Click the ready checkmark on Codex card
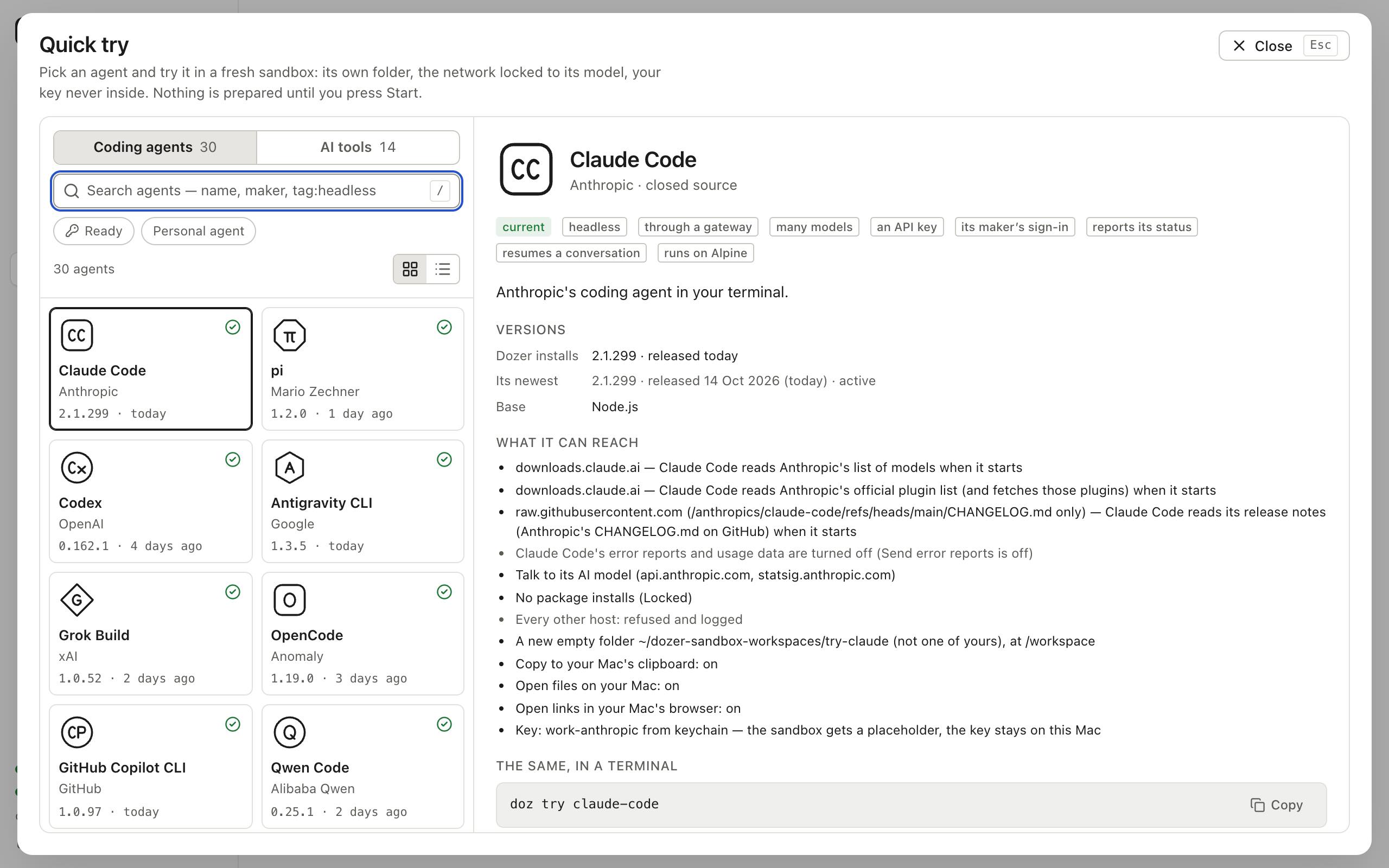This screenshot has width=1389, height=868. pyautogui.click(x=232, y=460)
